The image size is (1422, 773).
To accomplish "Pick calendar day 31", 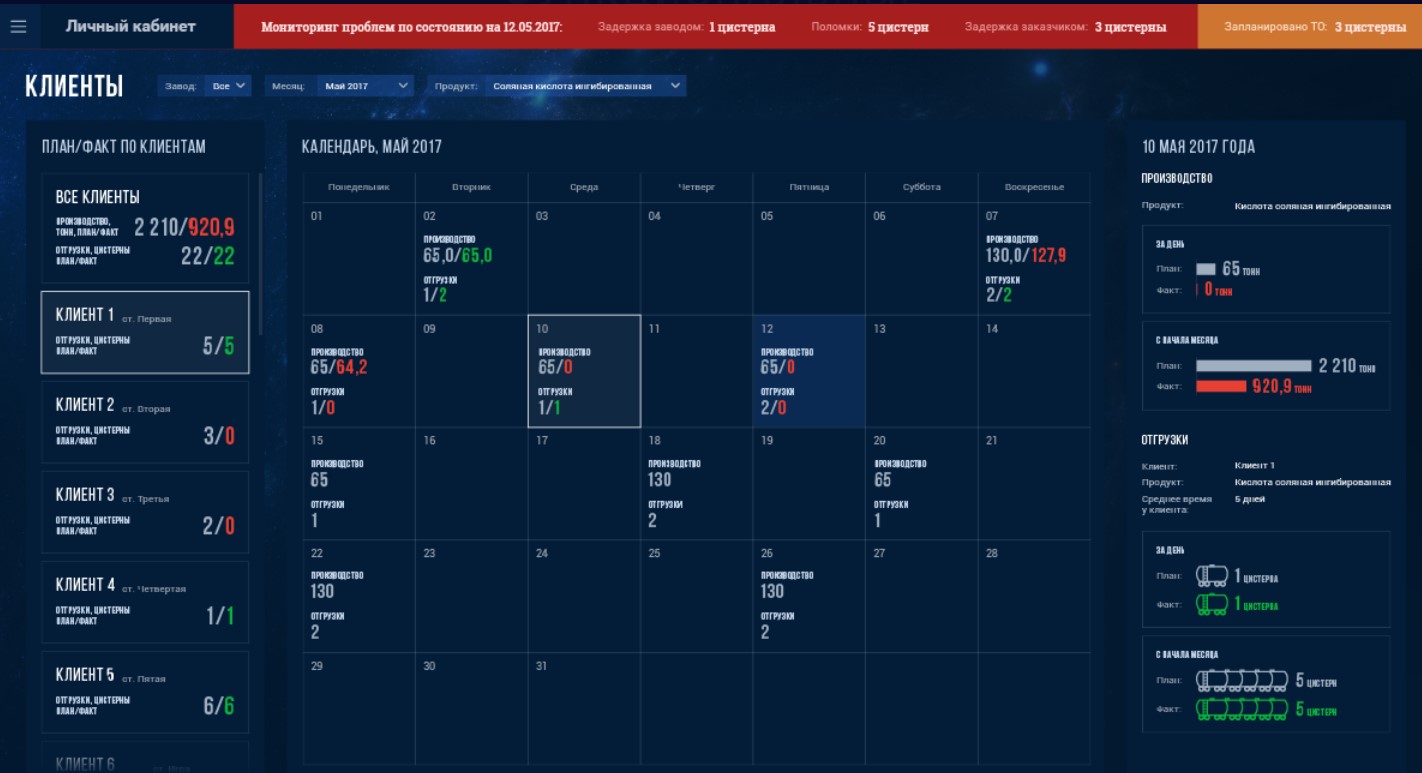I will coord(584,708).
